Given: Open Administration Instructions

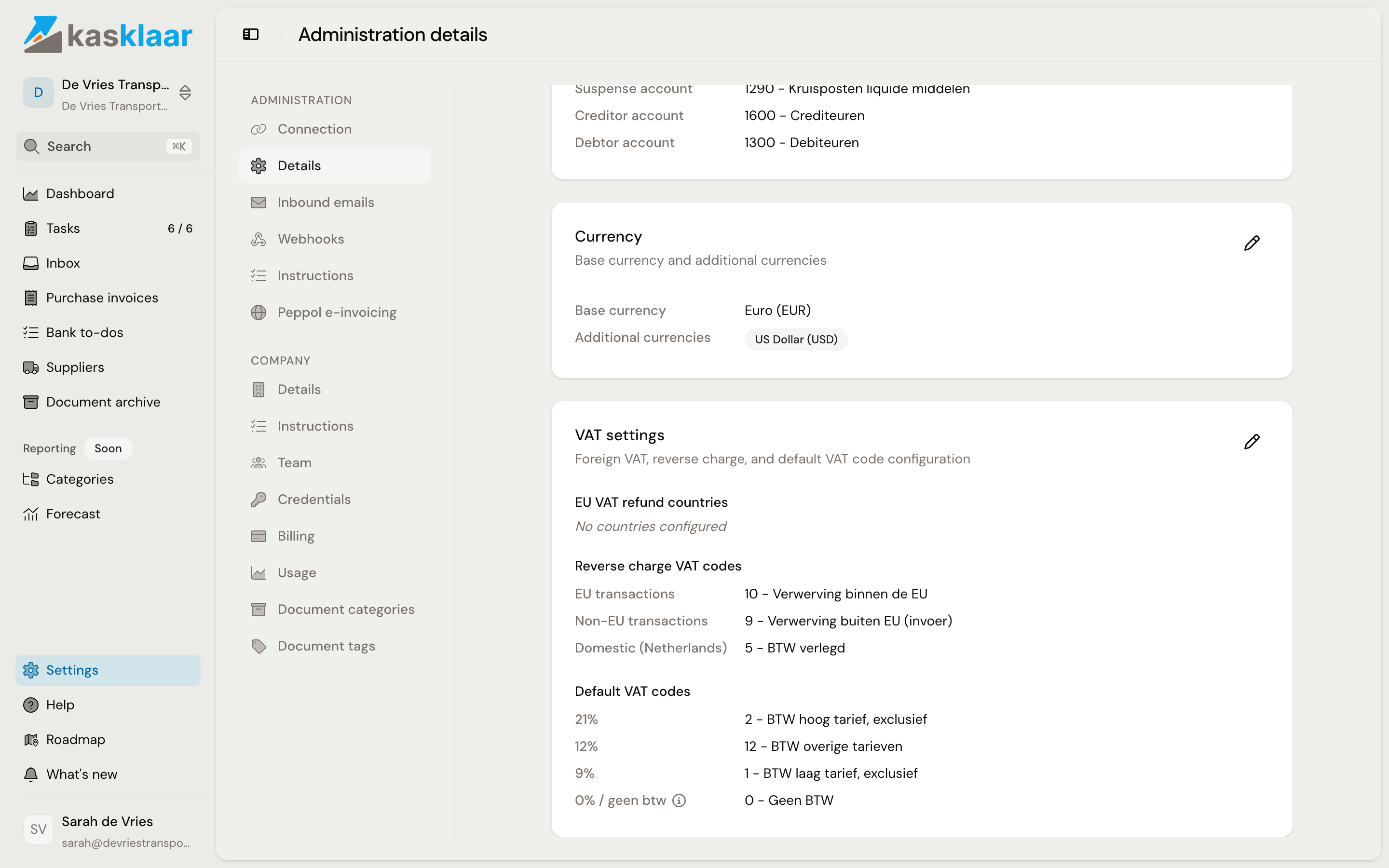Looking at the screenshot, I should 335,276.
